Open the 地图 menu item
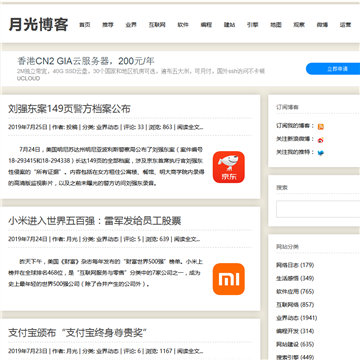 [x=276, y=25]
